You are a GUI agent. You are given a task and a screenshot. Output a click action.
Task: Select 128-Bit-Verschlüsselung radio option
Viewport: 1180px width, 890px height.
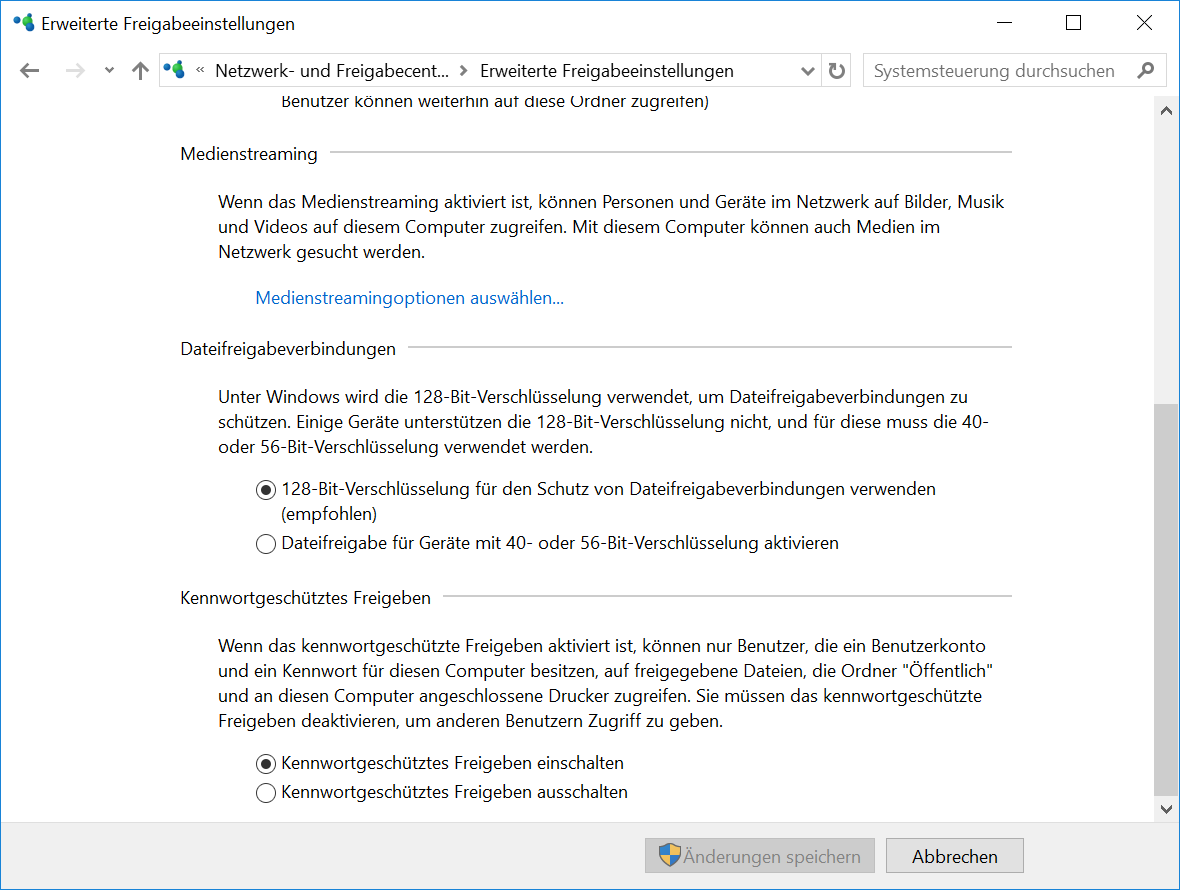[x=266, y=490]
